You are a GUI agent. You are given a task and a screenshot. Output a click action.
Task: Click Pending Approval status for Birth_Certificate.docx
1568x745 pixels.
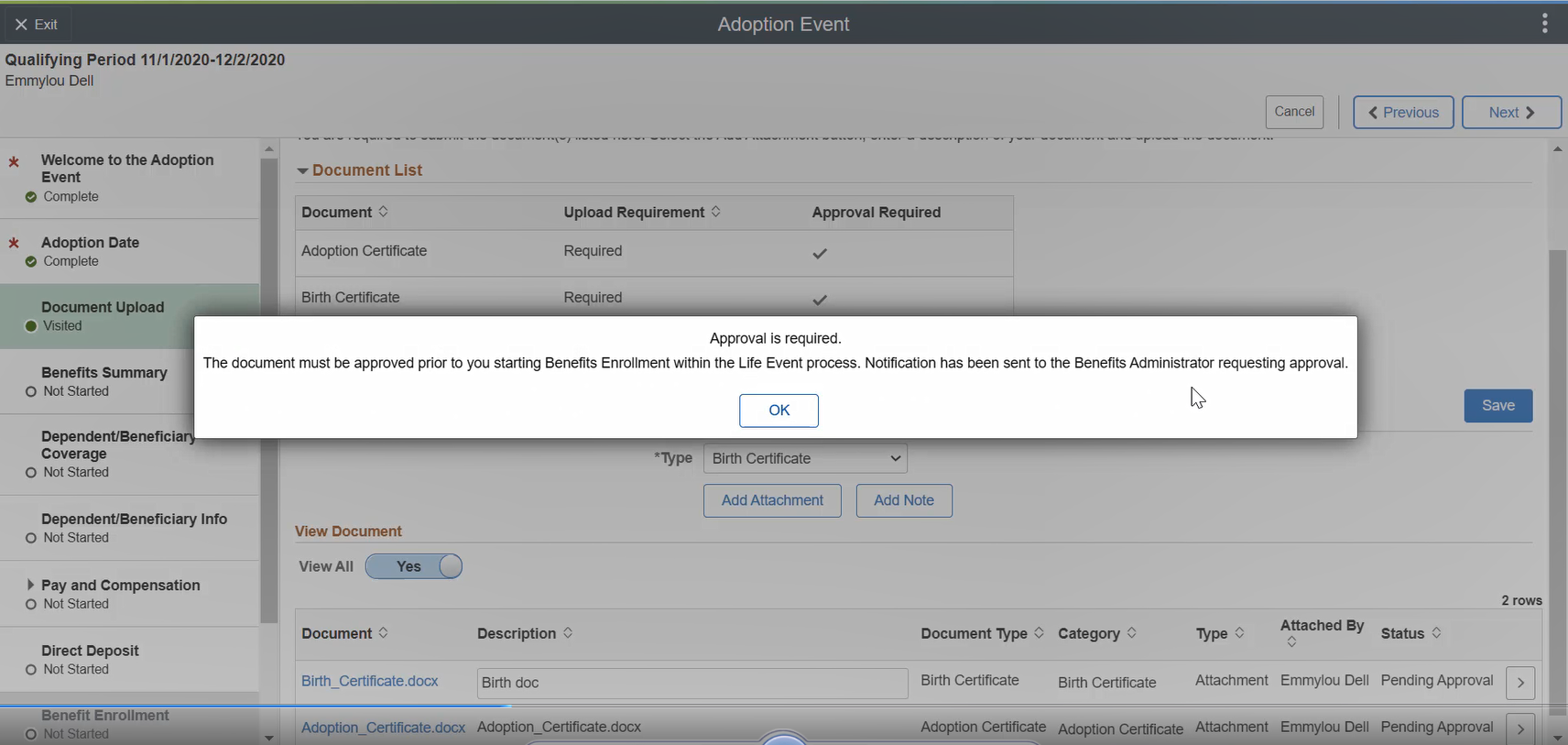1437,680
